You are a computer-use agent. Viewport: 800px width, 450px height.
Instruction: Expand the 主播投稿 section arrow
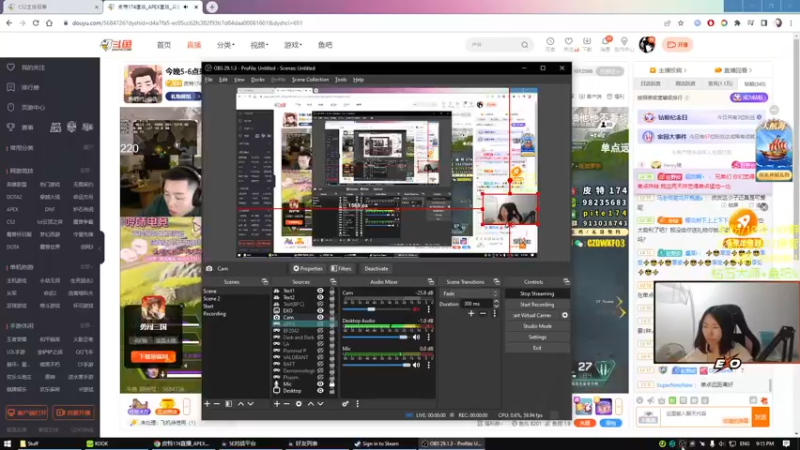point(685,70)
